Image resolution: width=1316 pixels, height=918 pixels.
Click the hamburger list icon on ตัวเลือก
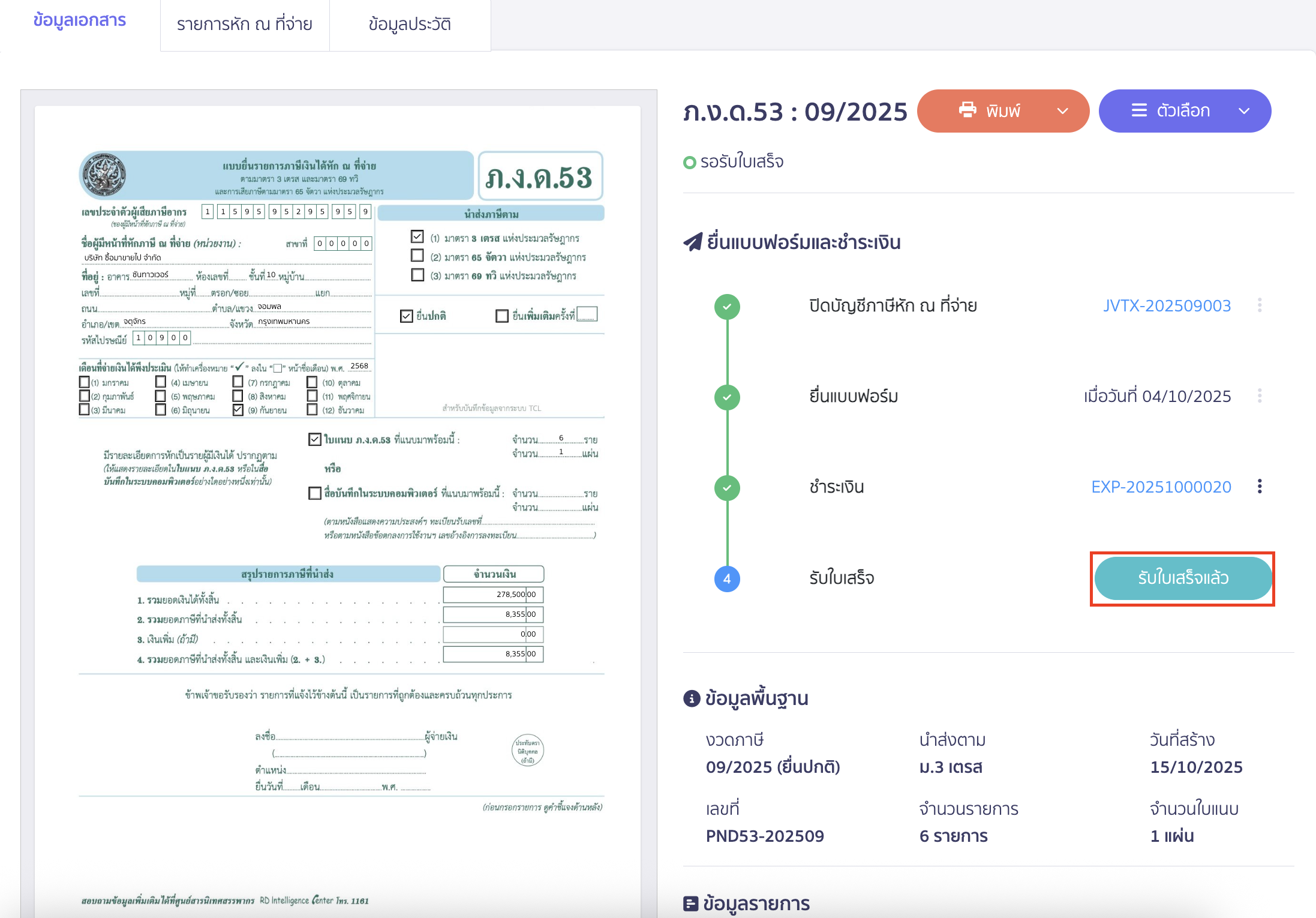(x=1138, y=110)
